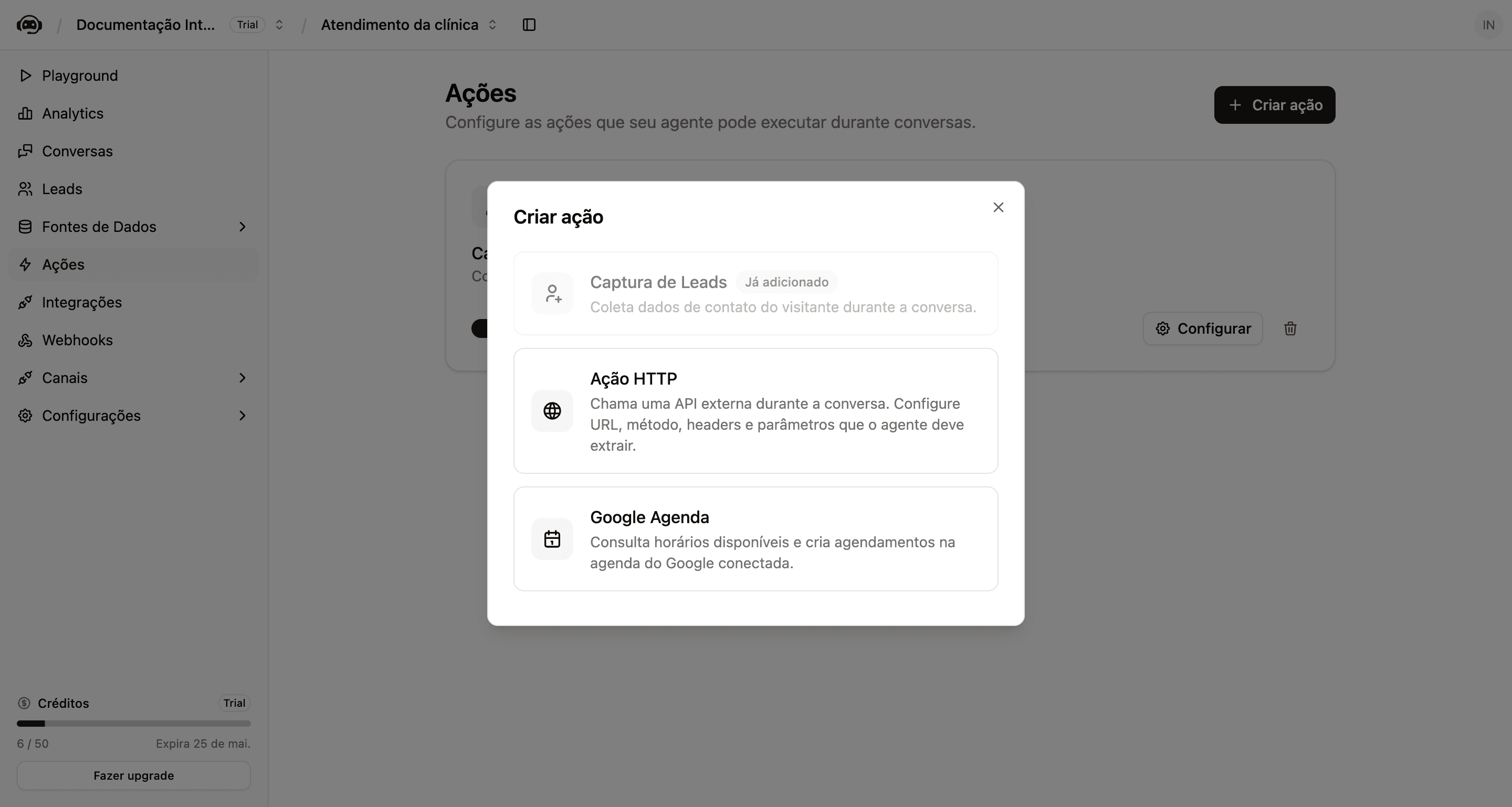Go to Playground in the sidebar
The width and height of the screenshot is (1512, 807).
(x=134, y=76)
